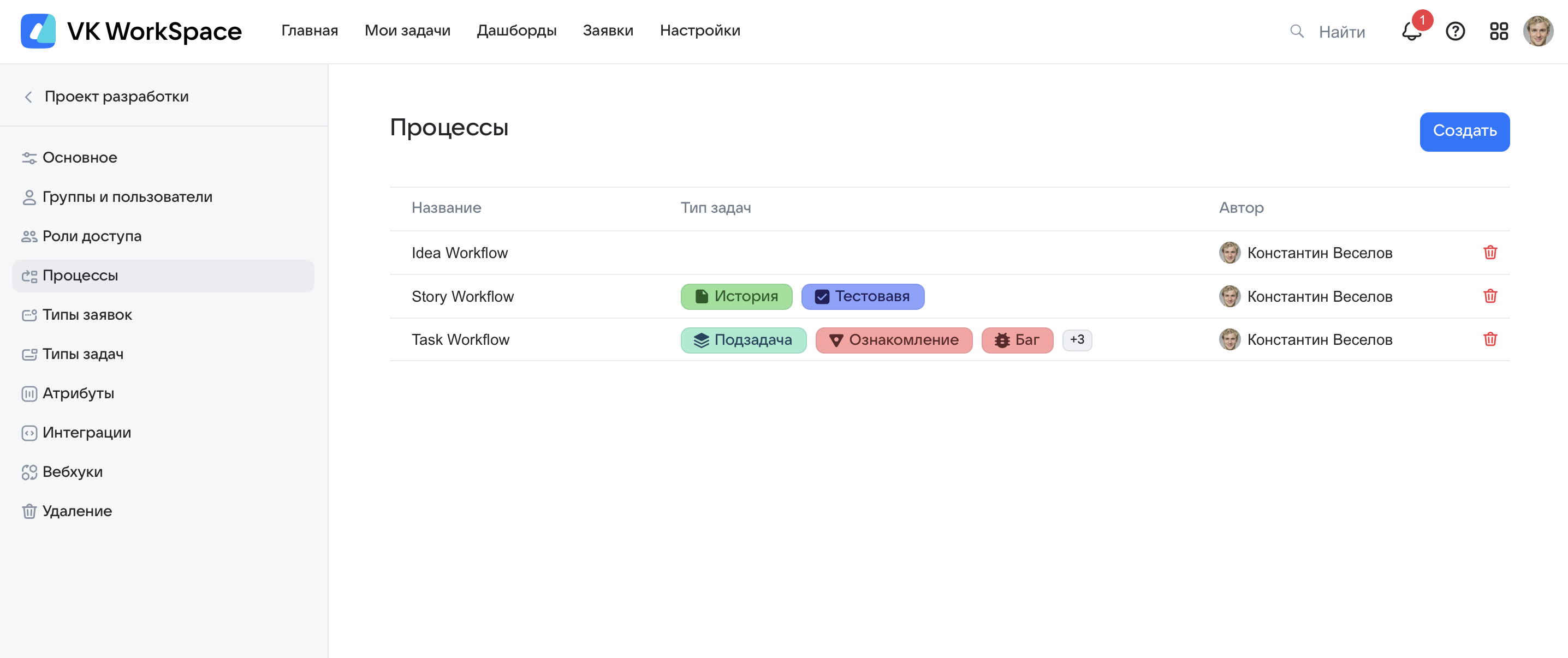This screenshot has height=658, width=1568.
Task: Open the Атрибуты settings icon in sidebar
Action: (29, 393)
